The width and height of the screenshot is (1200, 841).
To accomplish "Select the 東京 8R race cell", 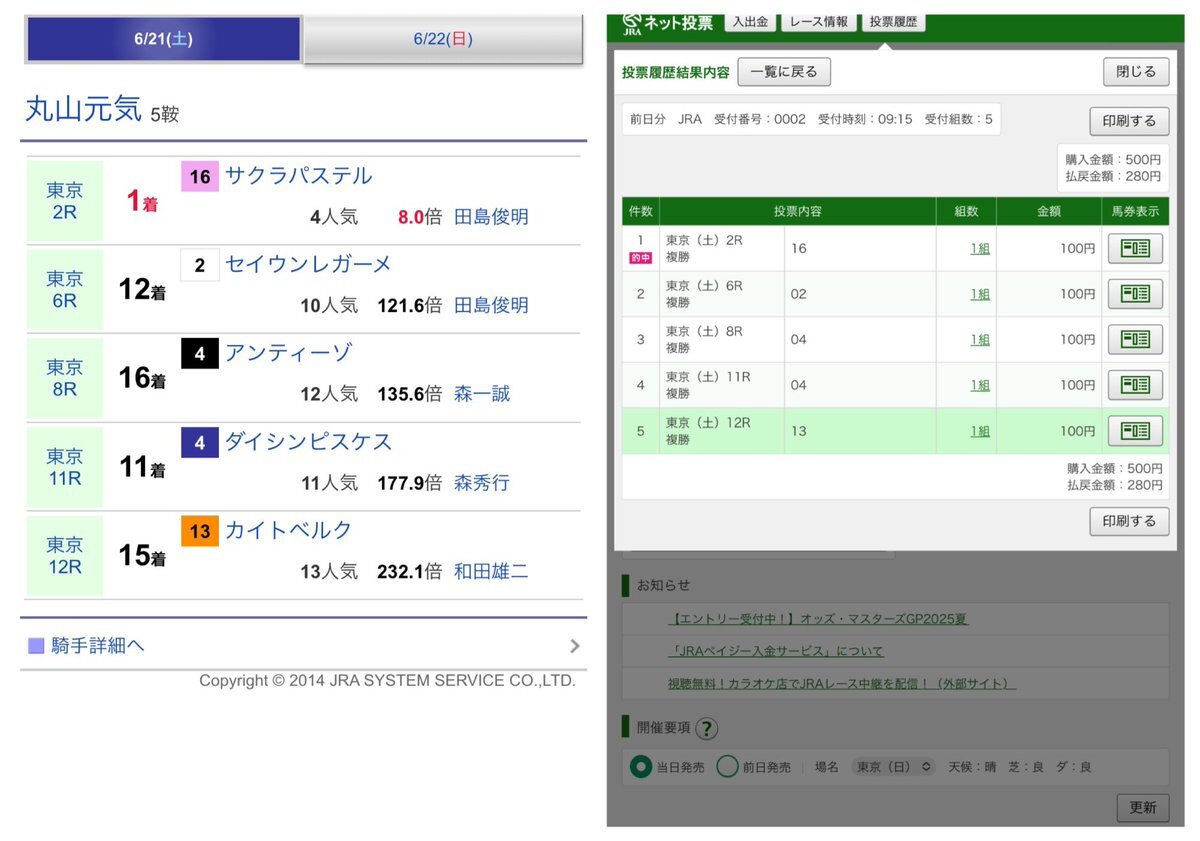I will click(65, 378).
